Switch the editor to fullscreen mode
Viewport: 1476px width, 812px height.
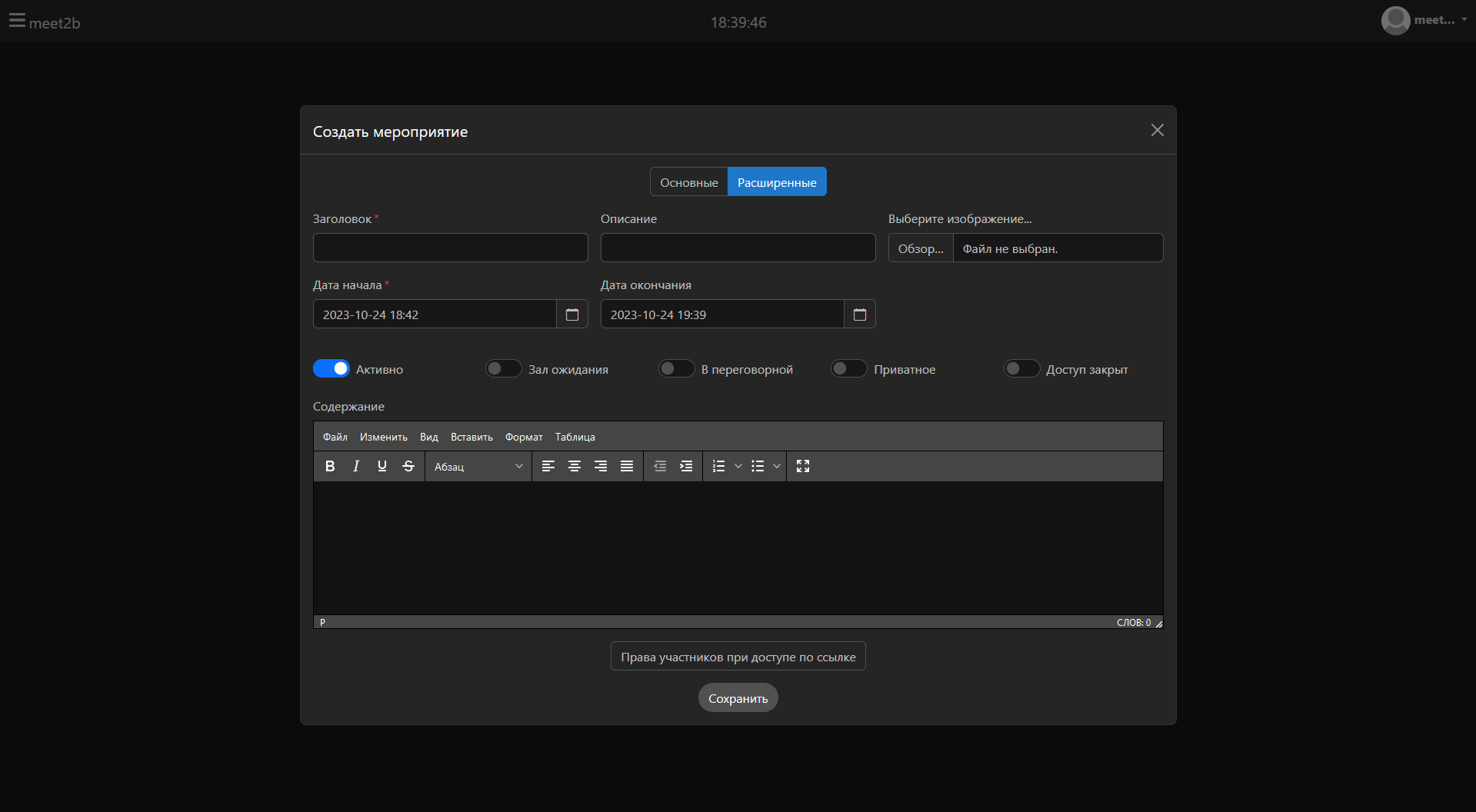803,466
